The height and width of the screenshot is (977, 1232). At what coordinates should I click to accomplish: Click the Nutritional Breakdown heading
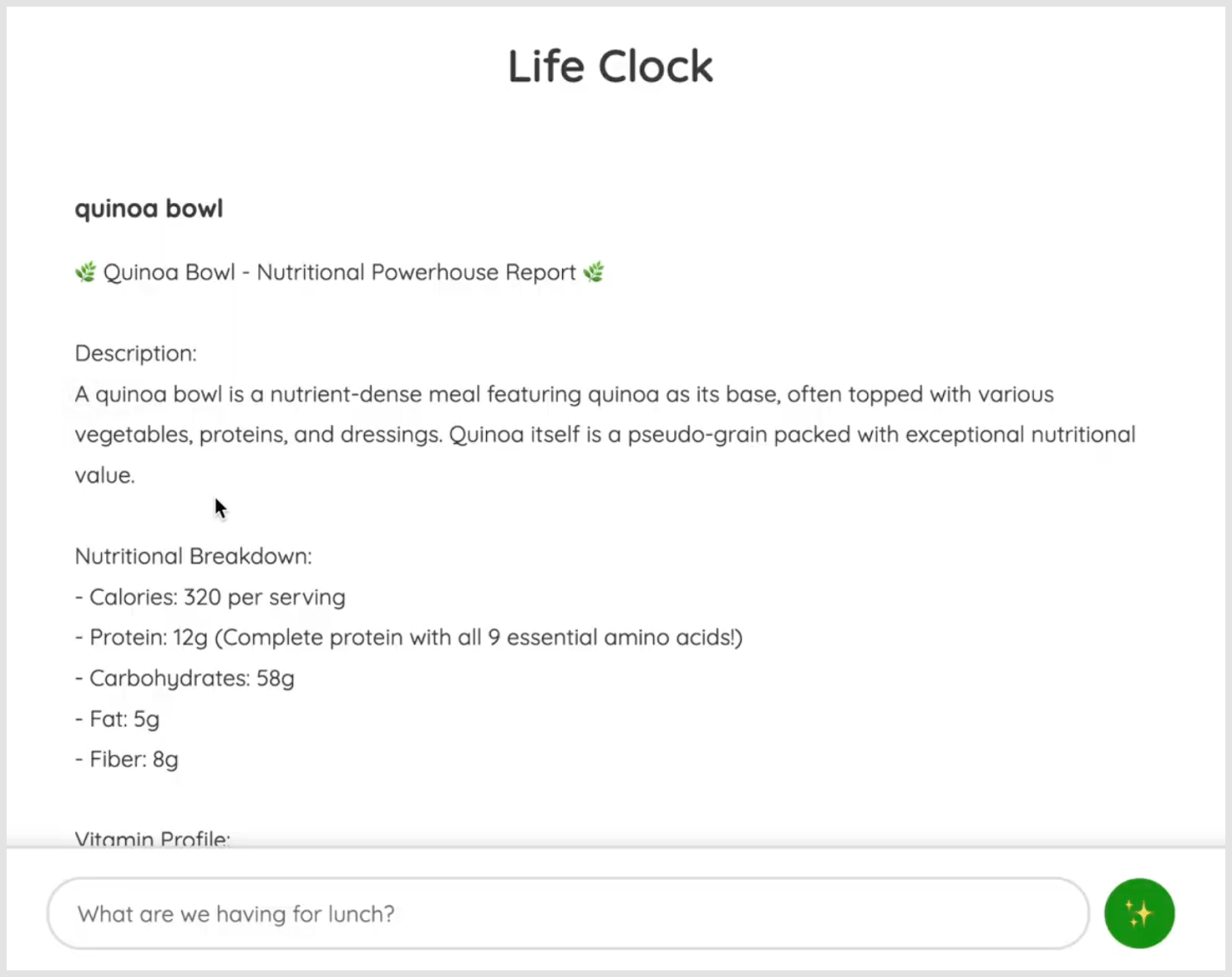193,556
